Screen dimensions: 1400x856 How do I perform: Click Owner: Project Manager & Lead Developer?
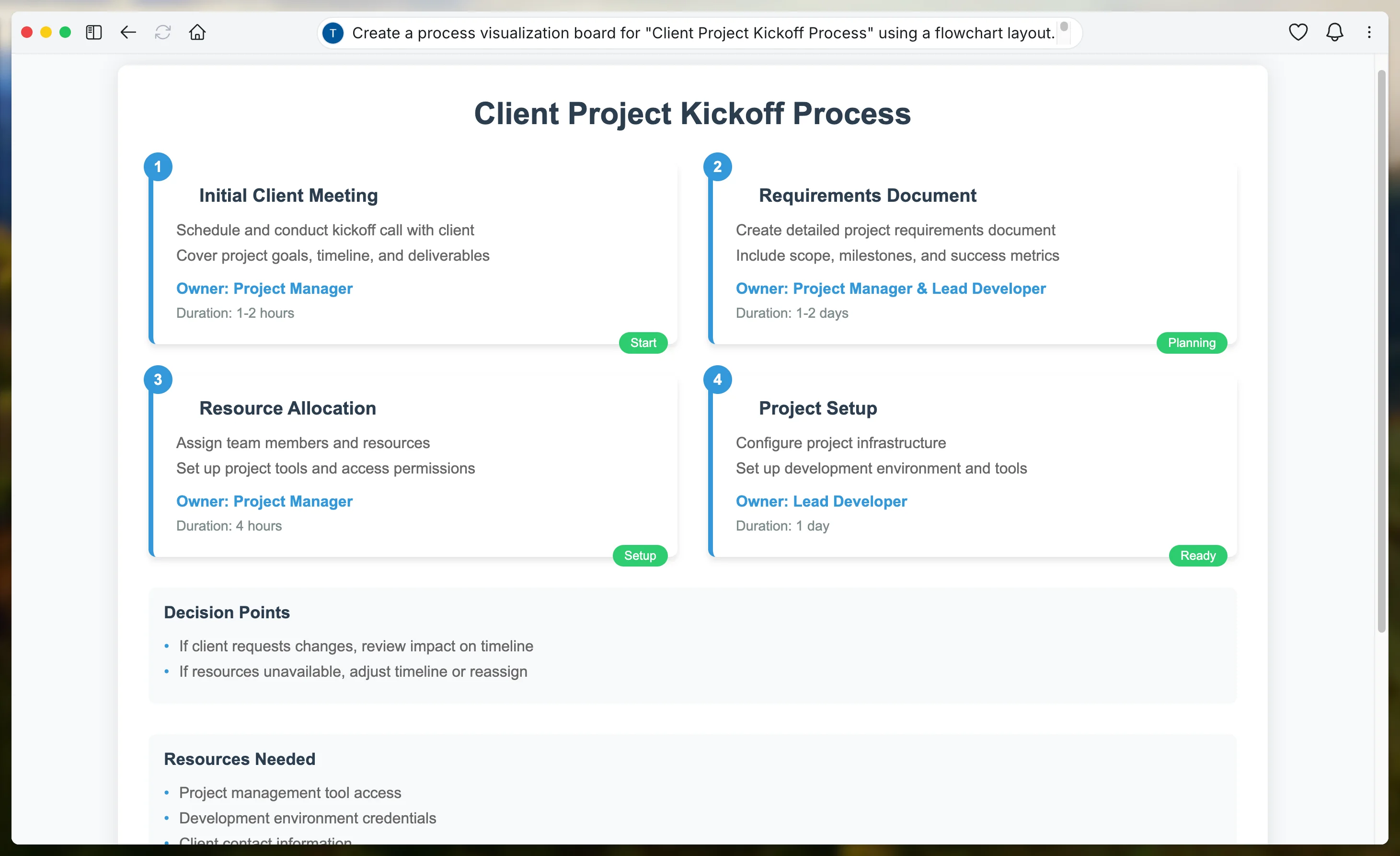(x=890, y=288)
